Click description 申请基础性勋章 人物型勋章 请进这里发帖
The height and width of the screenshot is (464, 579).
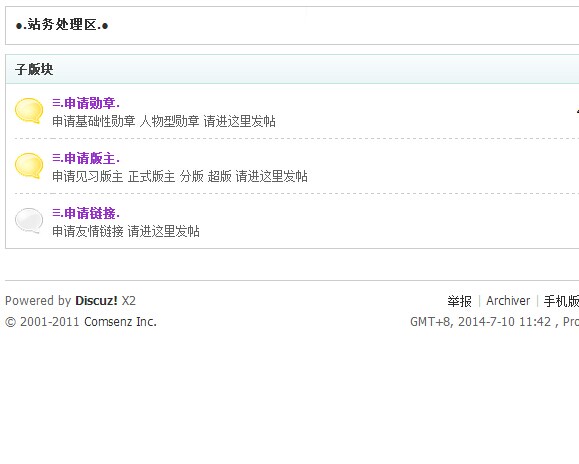(x=164, y=121)
